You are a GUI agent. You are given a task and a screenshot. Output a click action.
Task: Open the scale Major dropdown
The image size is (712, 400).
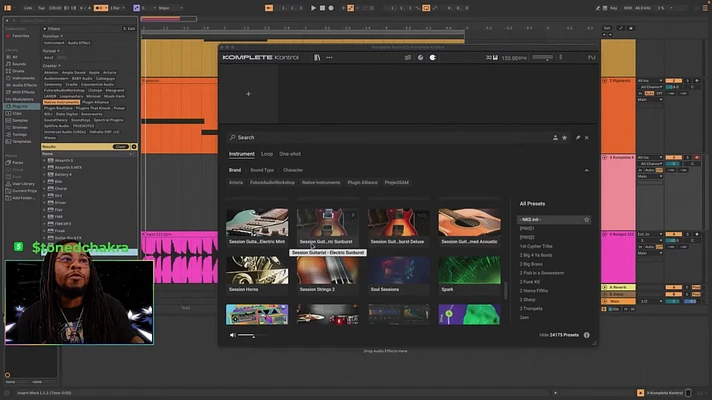[170, 8]
